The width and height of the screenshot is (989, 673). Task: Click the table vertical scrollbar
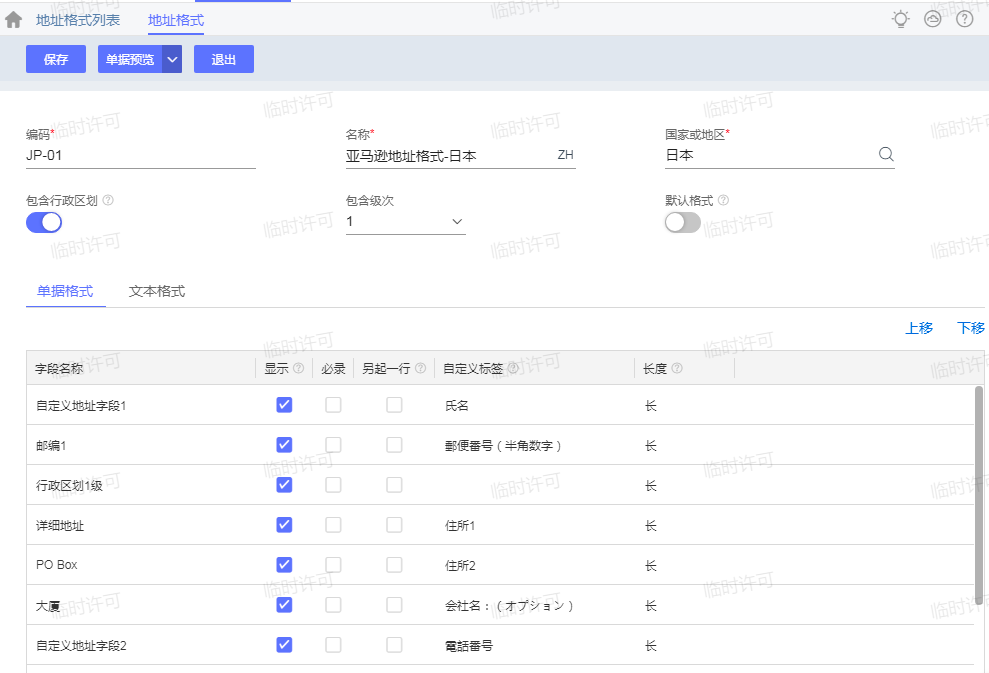[x=979, y=495]
